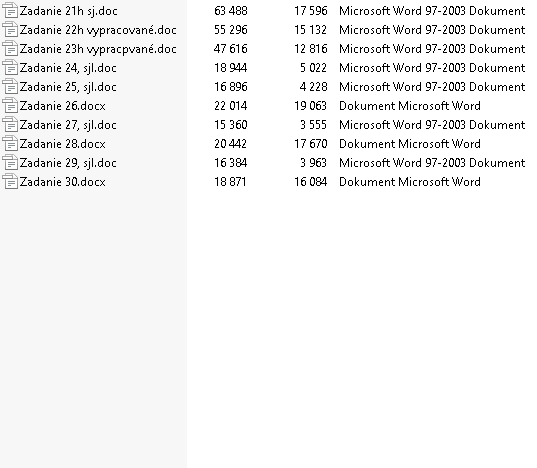Click the icon of Zadanie 25, sjl.doc
Viewport: 537px width, 468px height.
10,87
